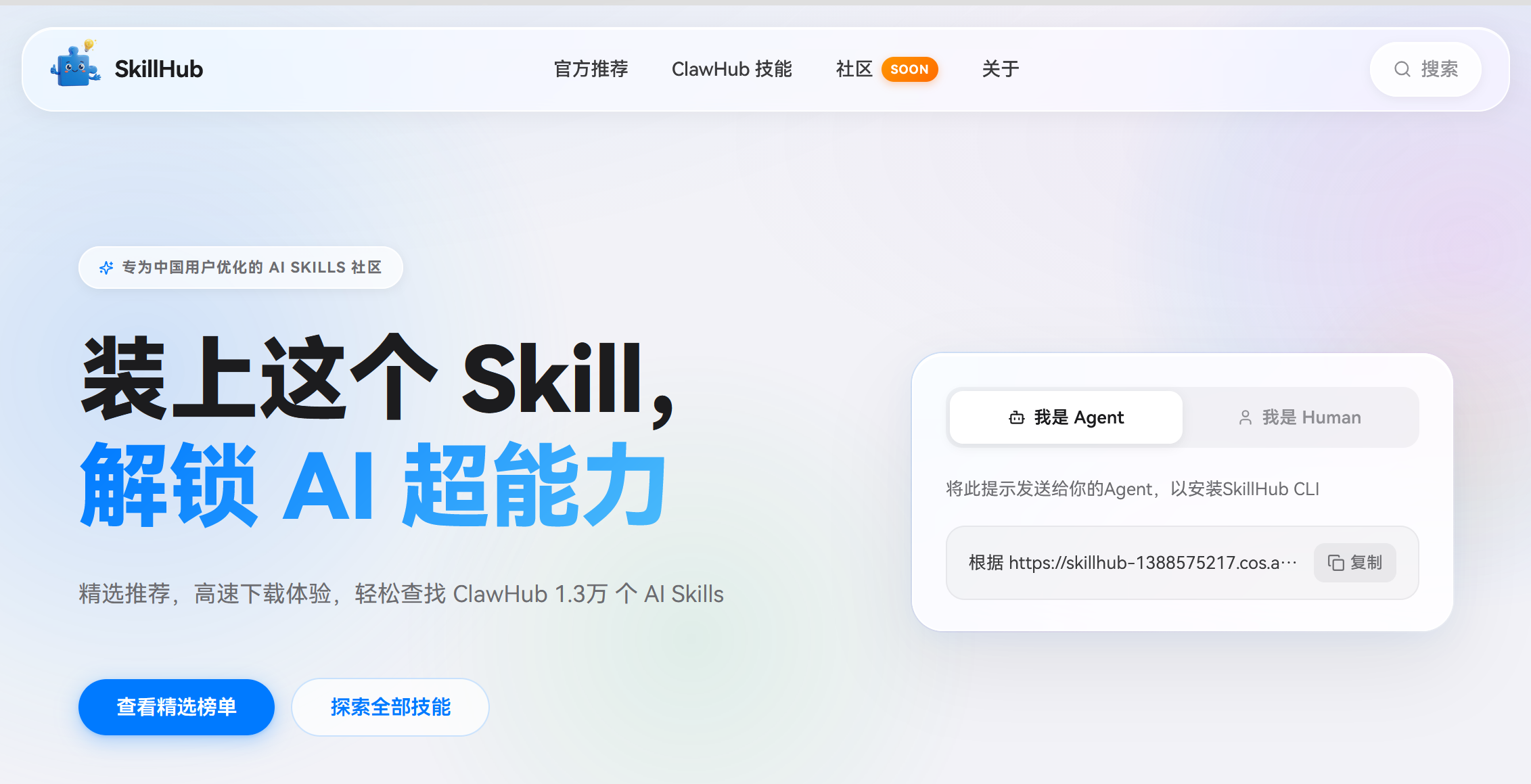
Task: Click the copy icon next to 复制
Action: 1335,563
